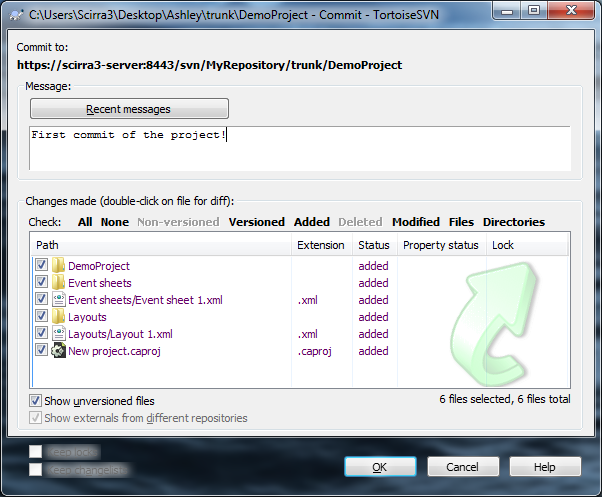Open the Recent messages list
The image size is (602, 497).
(129, 109)
